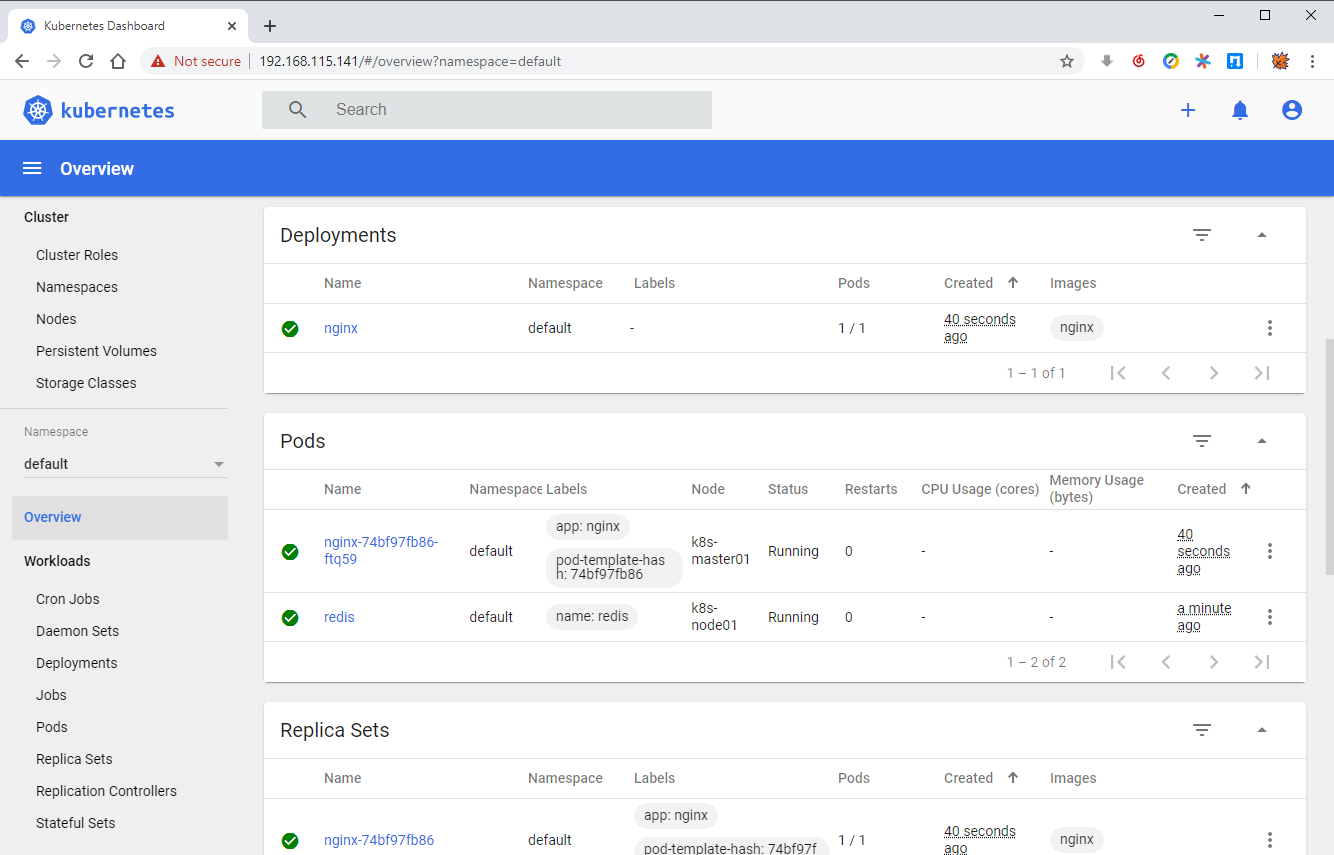
Task: Click the Workloads heading in the sidebar
Action: pos(57,561)
